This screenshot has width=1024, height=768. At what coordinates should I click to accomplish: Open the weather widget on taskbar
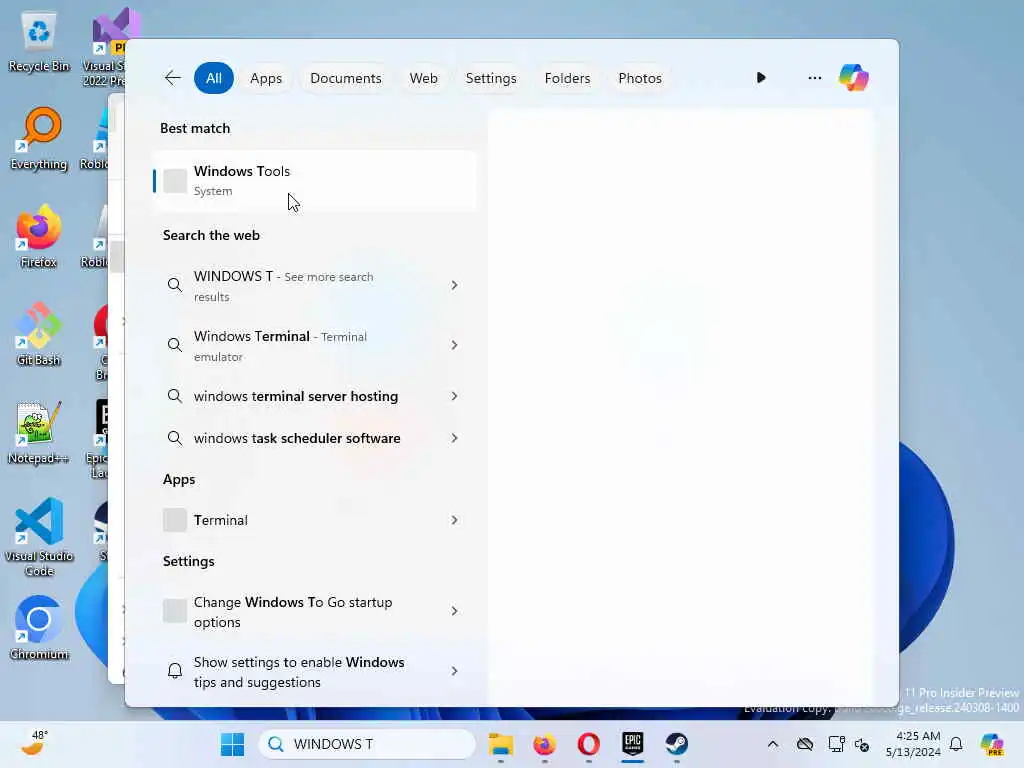(x=34, y=743)
